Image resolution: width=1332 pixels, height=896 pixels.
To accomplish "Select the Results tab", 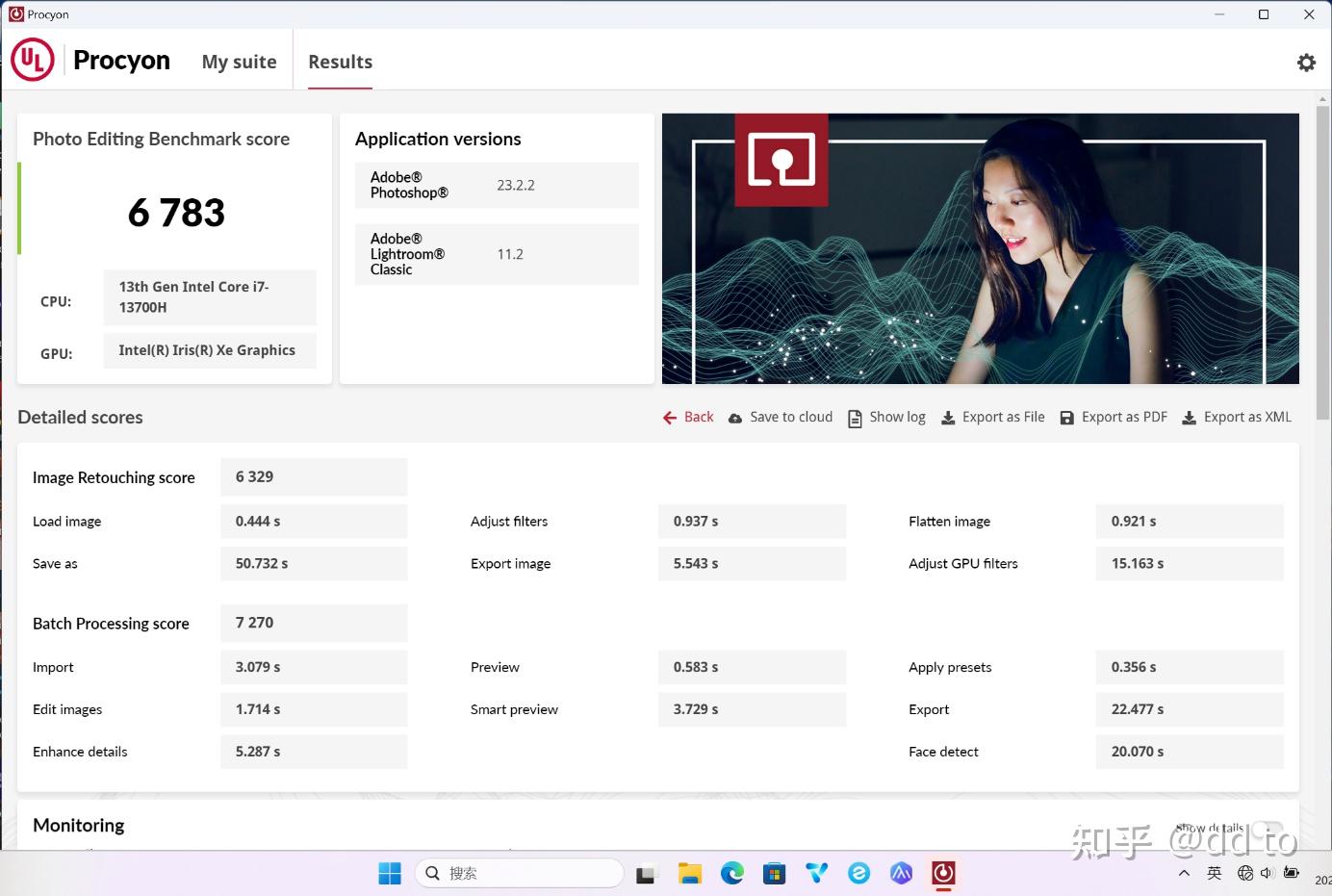I will (340, 62).
